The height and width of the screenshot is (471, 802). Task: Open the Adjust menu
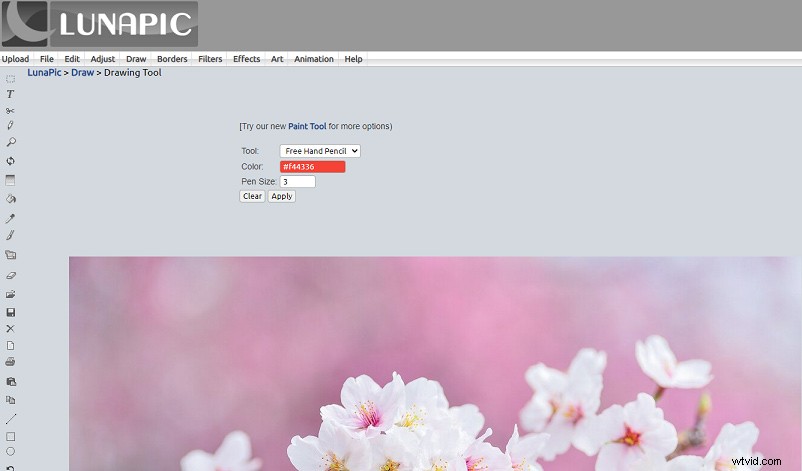point(103,59)
